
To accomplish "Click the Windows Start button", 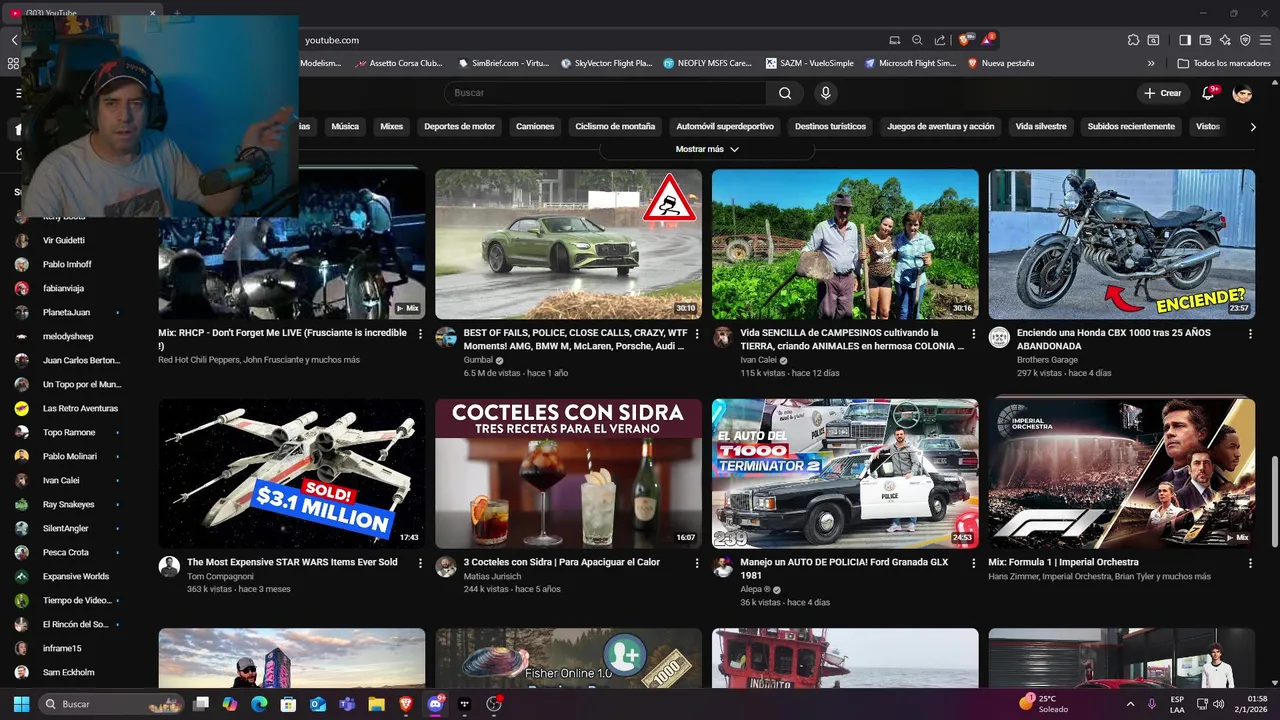I will coord(21,704).
